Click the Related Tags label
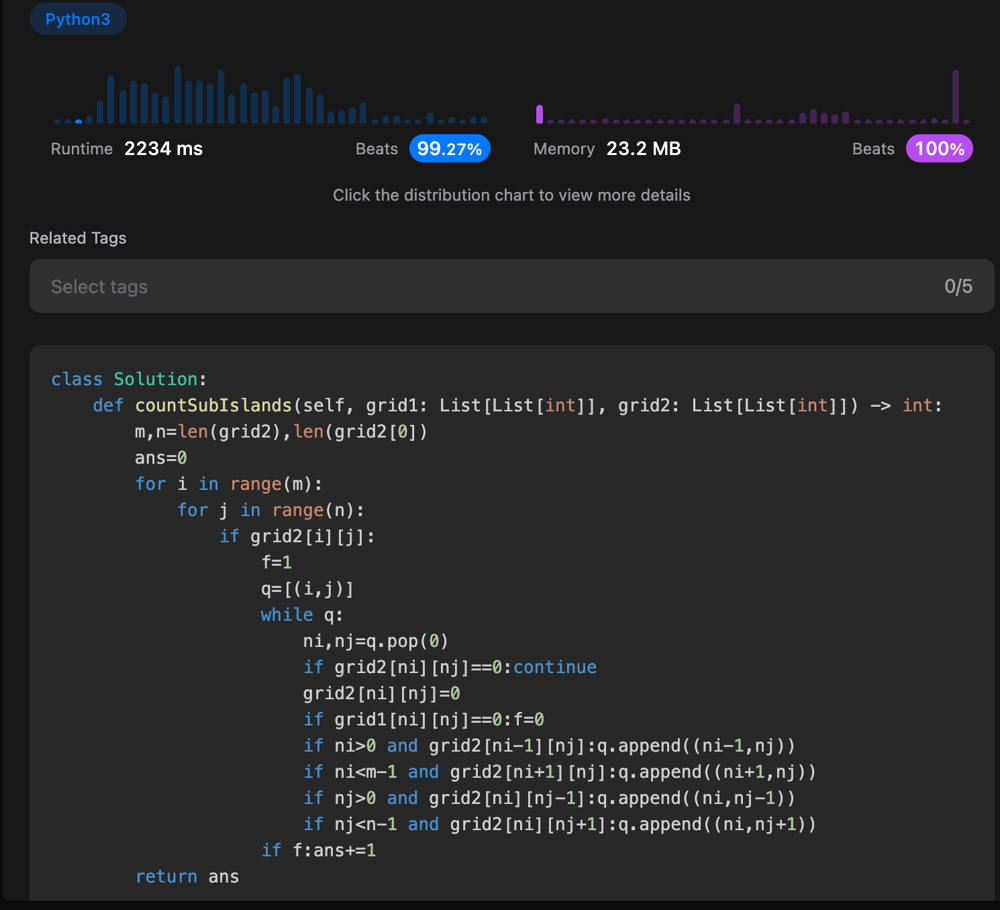The width and height of the screenshot is (1000, 910). tap(78, 238)
